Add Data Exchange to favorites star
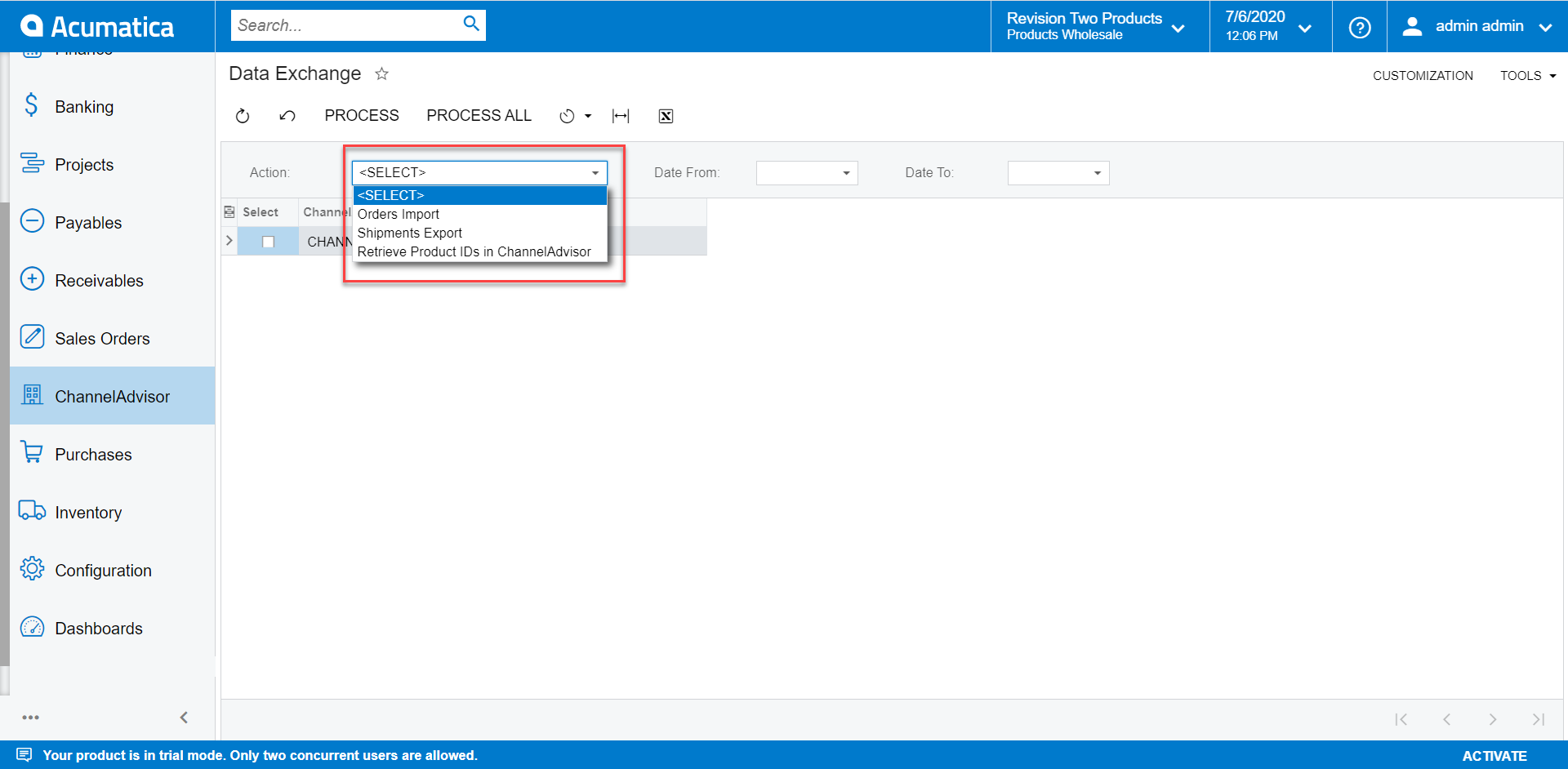This screenshot has width=1568, height=769. coord(381,73)
